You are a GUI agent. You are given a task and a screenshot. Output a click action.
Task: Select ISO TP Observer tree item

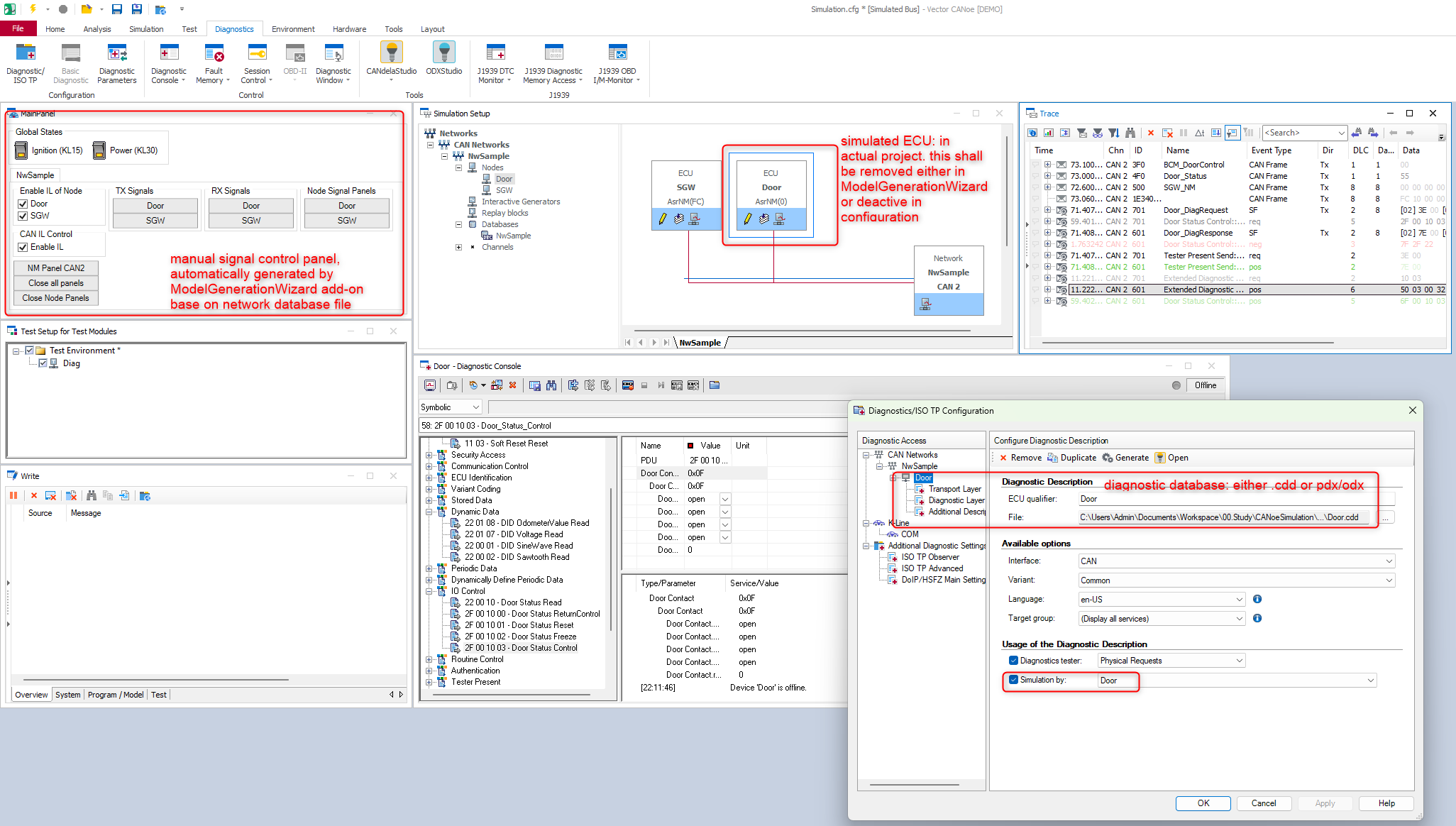click(x=930, y=557)
